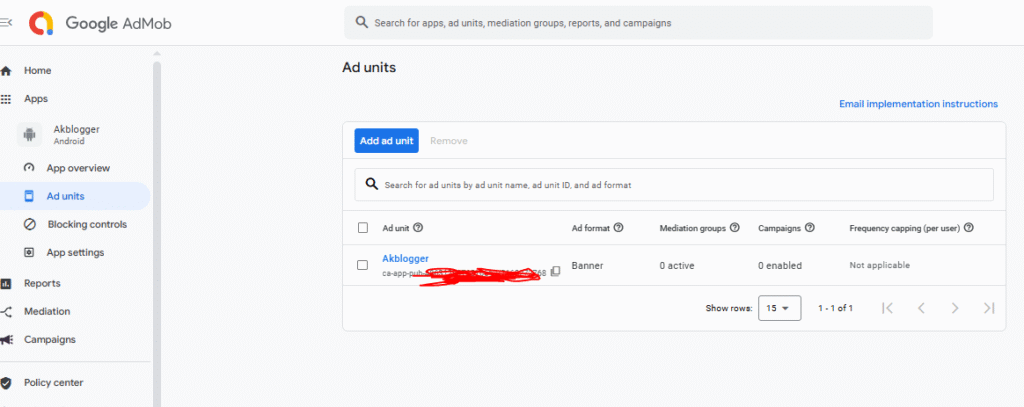
Task: Click the Akblogger Android app icon
Action: click(x=29, y=135)
